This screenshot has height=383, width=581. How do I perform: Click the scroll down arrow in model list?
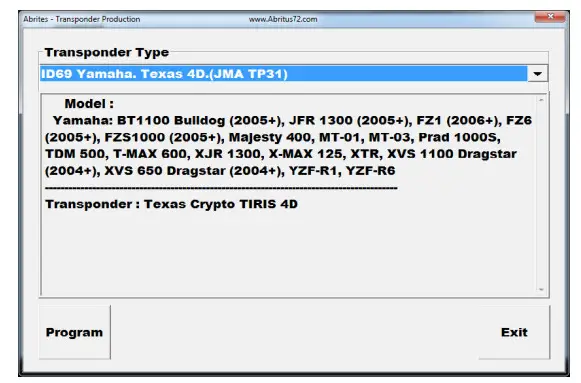pyautogui.click(x=541, y=289)
